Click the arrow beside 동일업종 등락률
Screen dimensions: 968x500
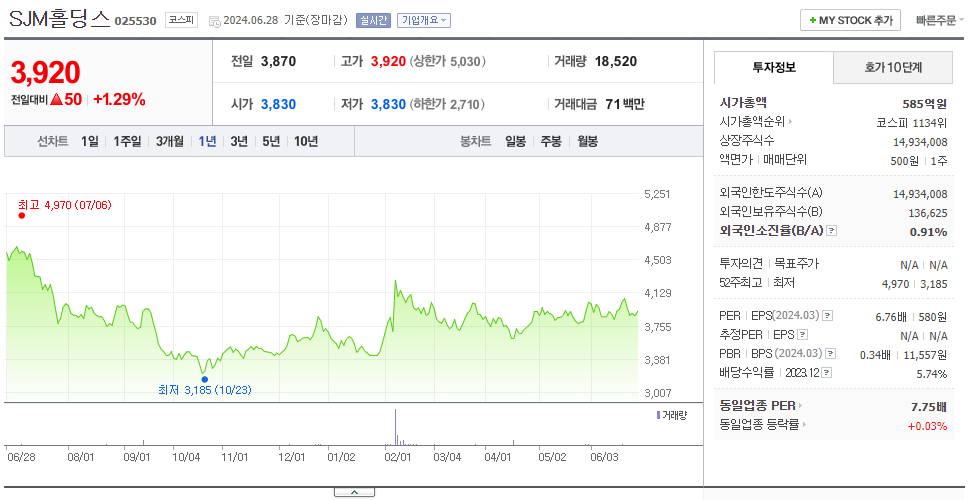pos(805,425)
